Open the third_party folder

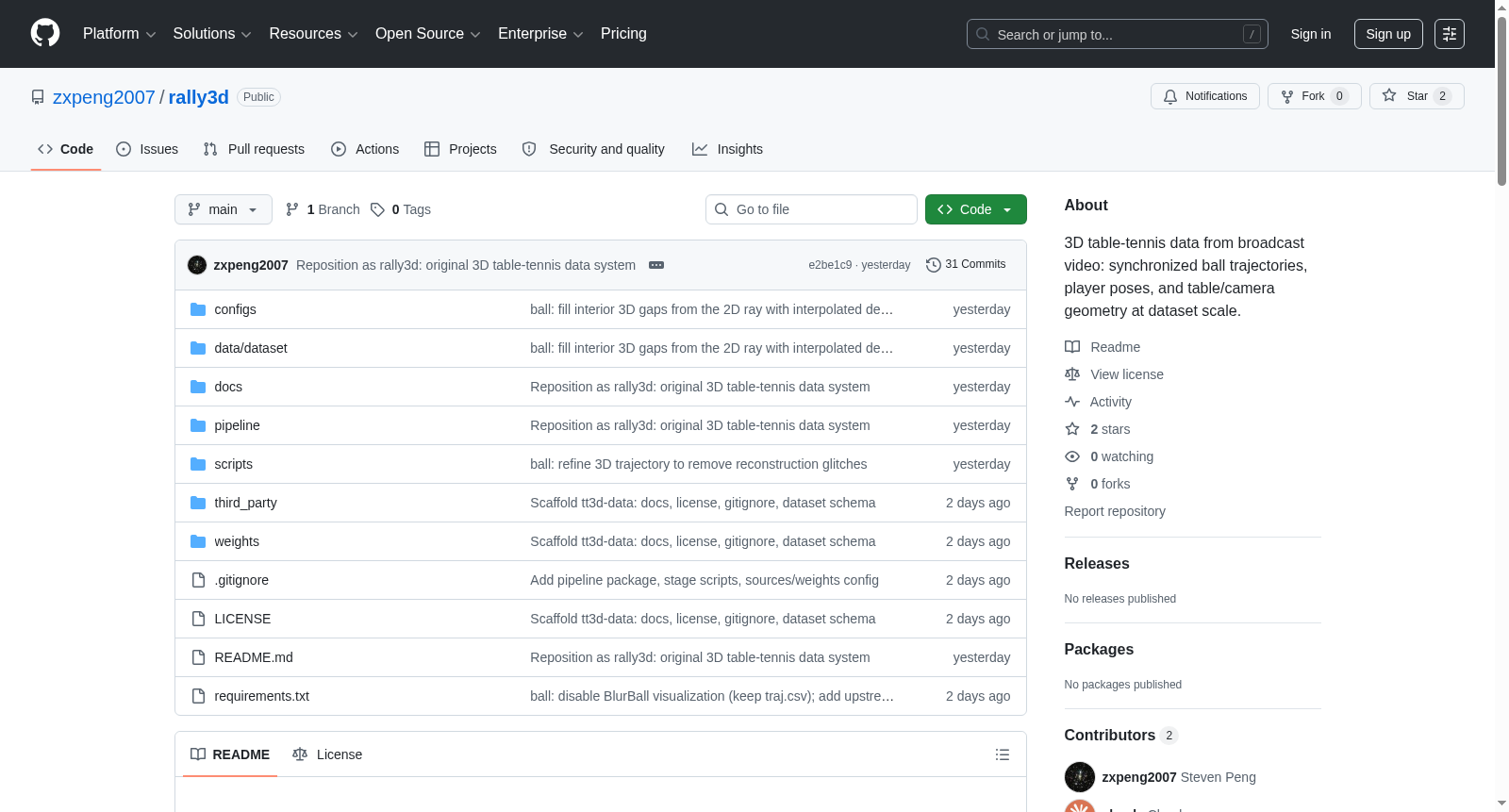coord(245,503)
